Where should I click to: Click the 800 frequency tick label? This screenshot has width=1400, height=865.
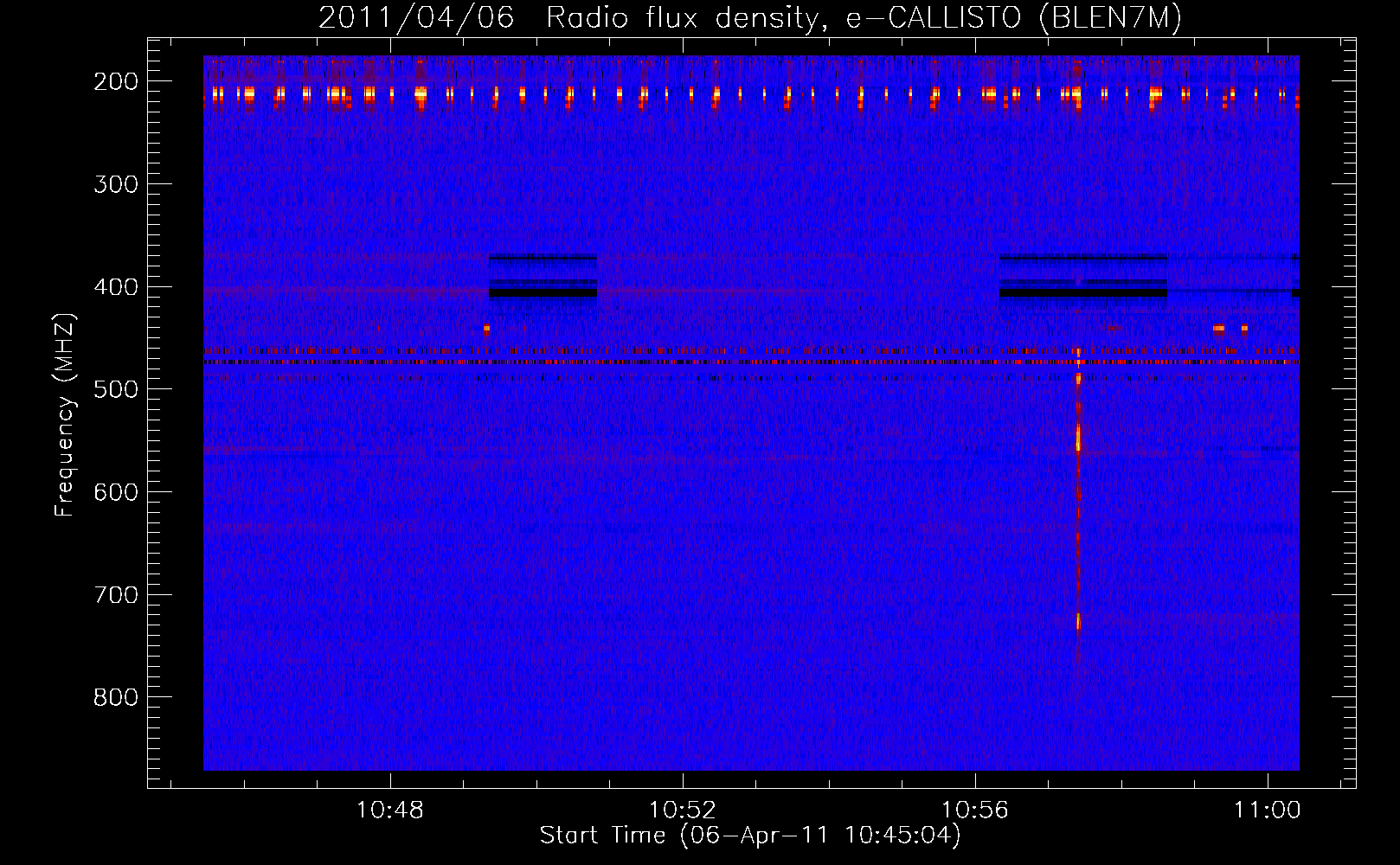click(115, 697)
